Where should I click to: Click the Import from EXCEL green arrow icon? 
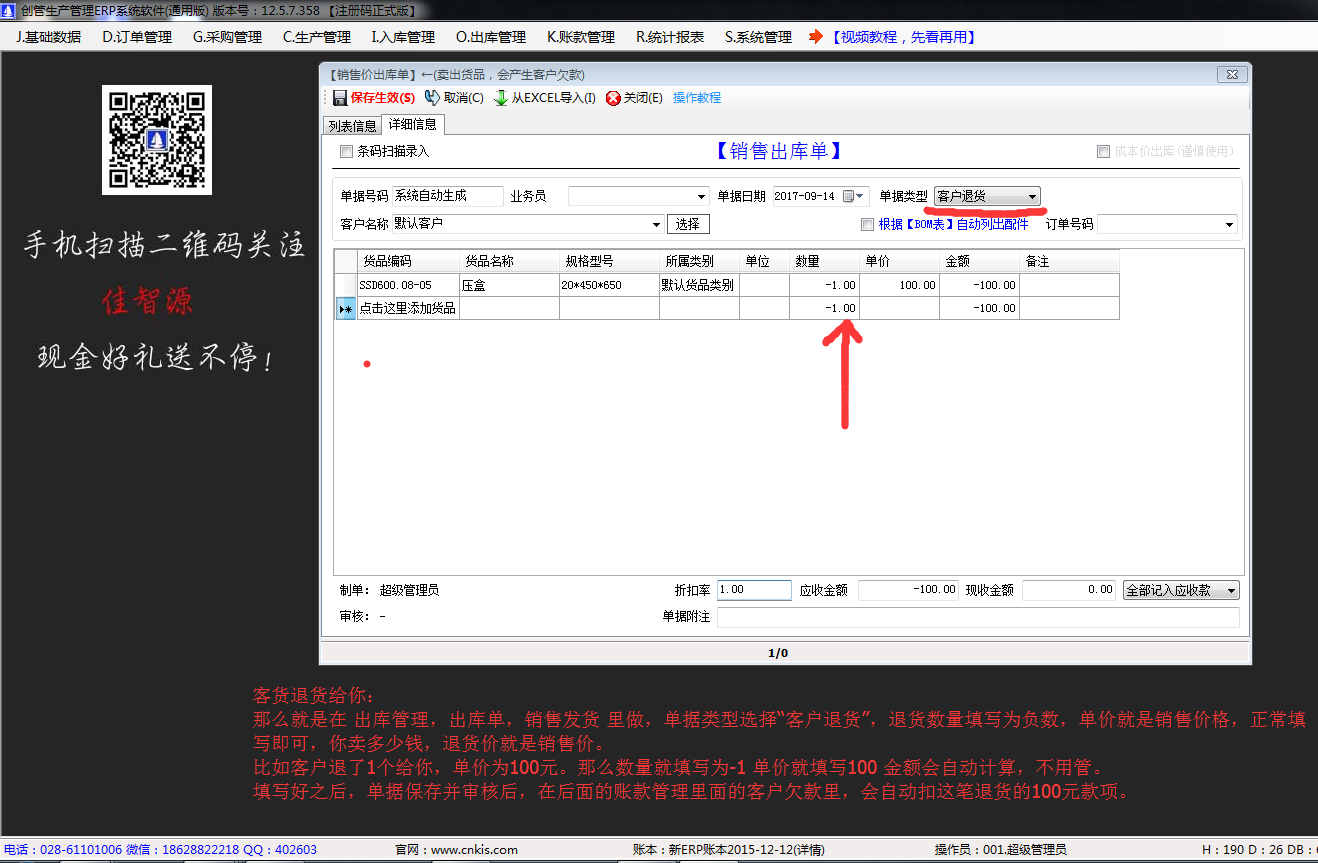point(501,98)
